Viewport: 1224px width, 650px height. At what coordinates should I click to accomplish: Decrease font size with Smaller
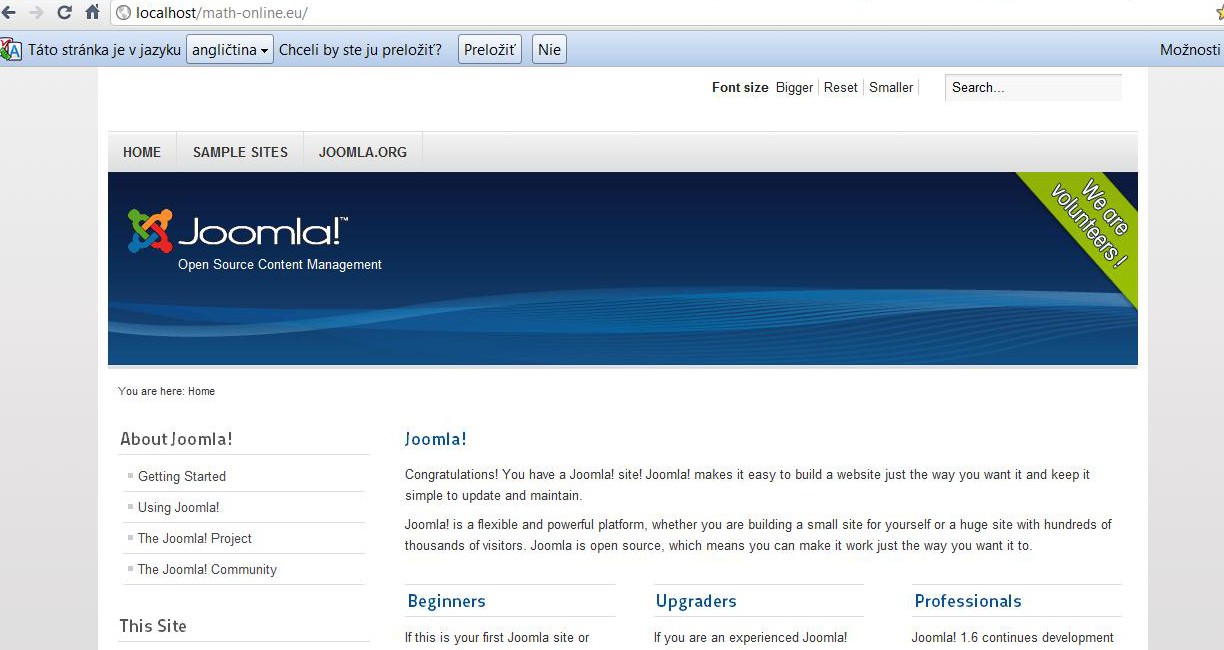(891, 88)
